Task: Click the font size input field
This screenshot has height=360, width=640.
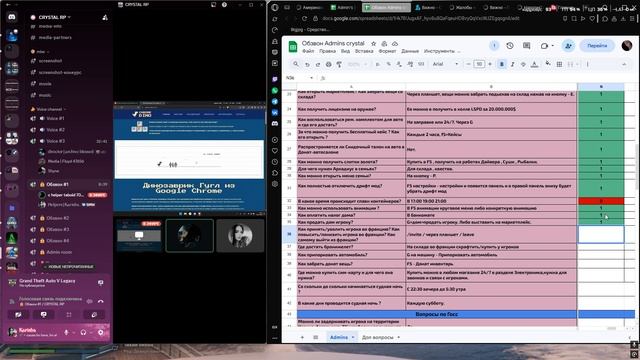Action: tap(479, 64)
